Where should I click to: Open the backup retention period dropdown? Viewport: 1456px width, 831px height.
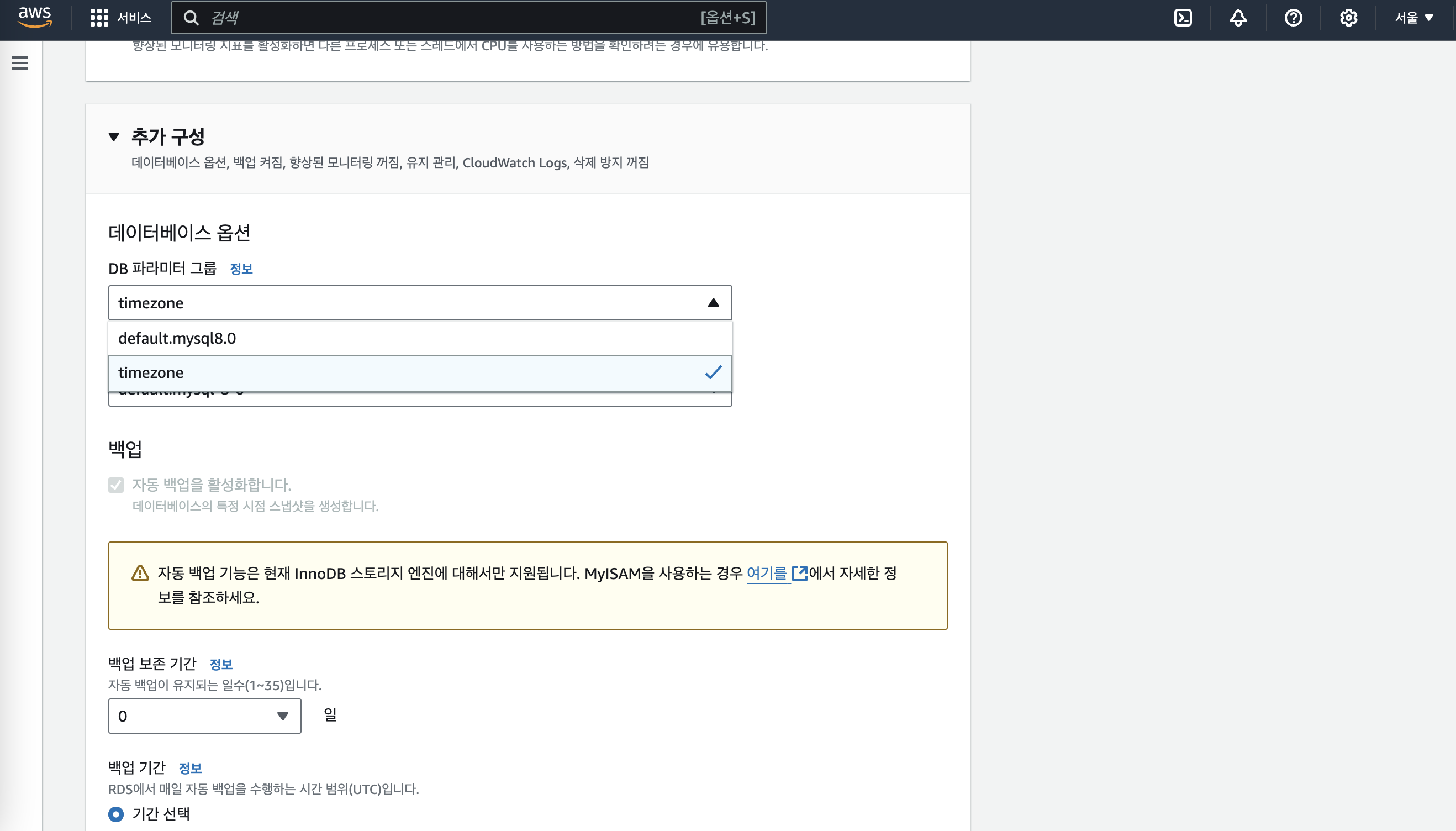pyautogui.click(x=204, y=716)
